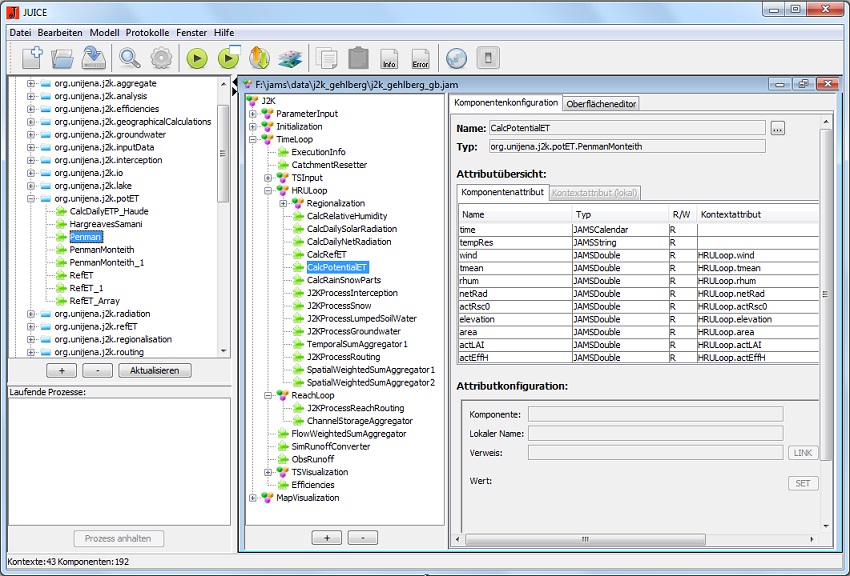Click the ellipsis button beside Name field

[x=778, y=128]
